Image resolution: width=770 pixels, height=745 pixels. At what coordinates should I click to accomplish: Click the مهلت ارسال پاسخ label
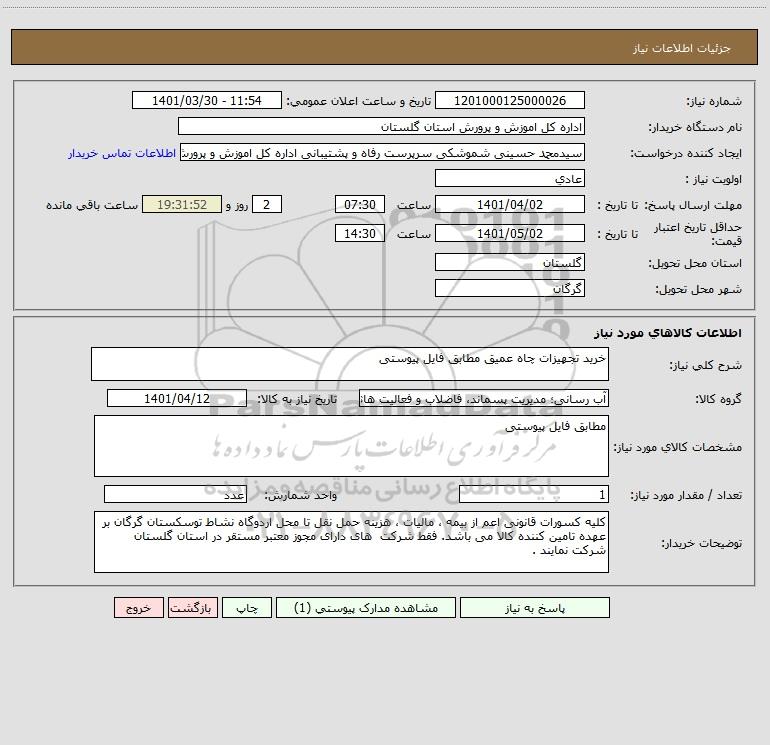(693, 205)
